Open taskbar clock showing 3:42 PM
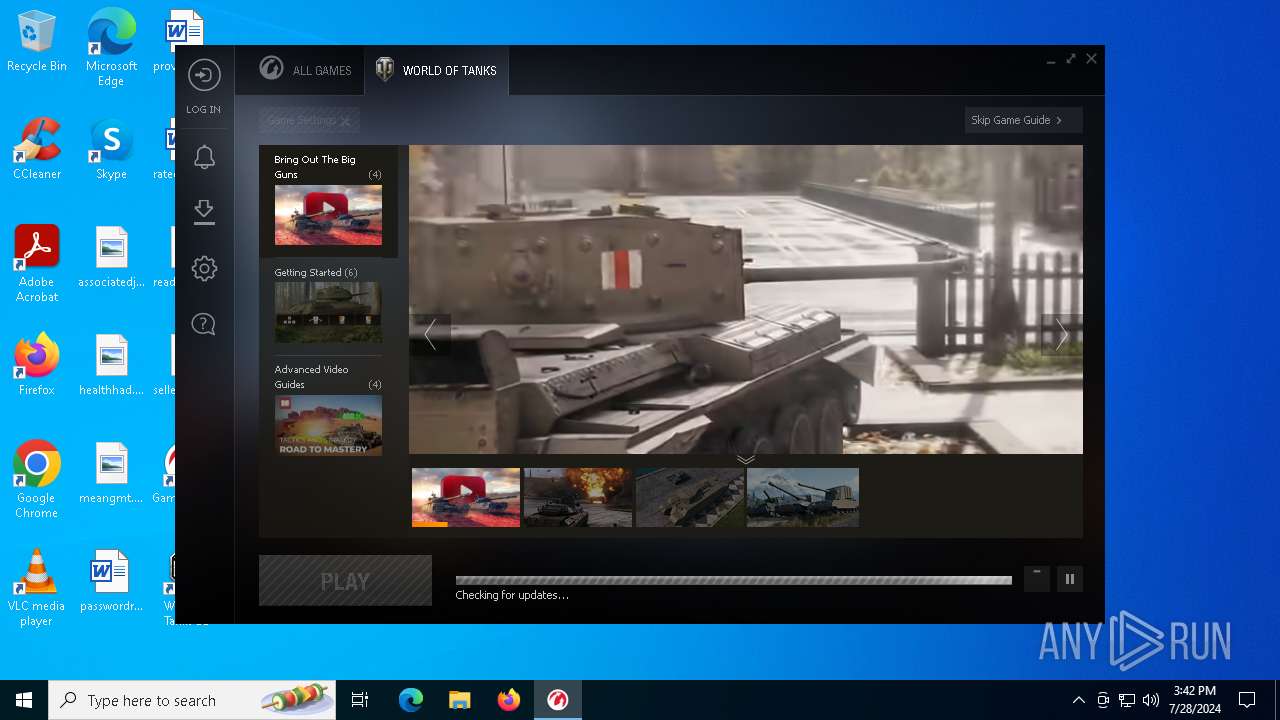The width and height of the screenshot is (1280, 720). [x=1195, y=700]
